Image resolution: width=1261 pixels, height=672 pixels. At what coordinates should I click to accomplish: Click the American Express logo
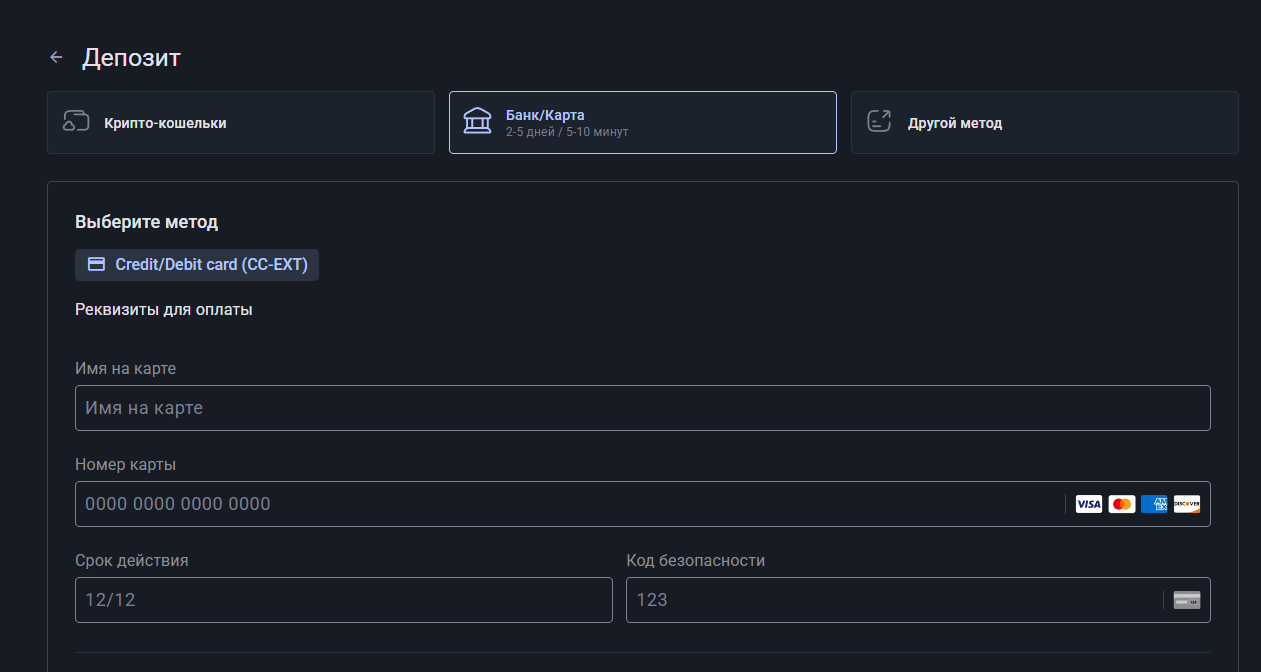[x=1154, y=504]
